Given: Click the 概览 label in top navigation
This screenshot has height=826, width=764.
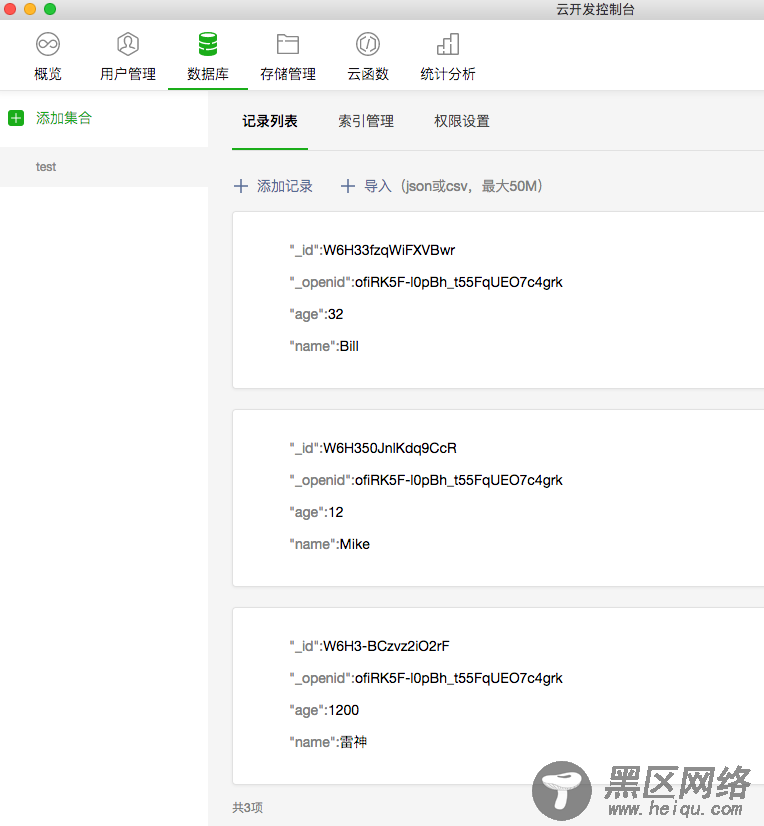Looking at the screenshot, I should pos(48,74).
